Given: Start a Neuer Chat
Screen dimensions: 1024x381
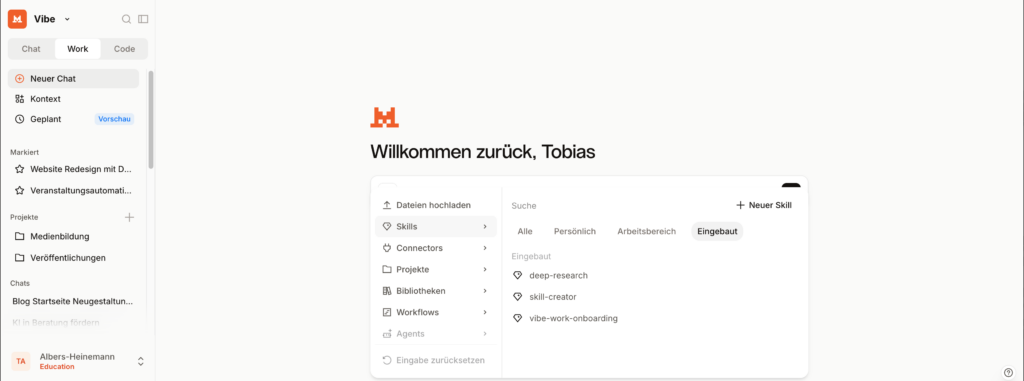Looking at the screenshot, I should point(73,78).
